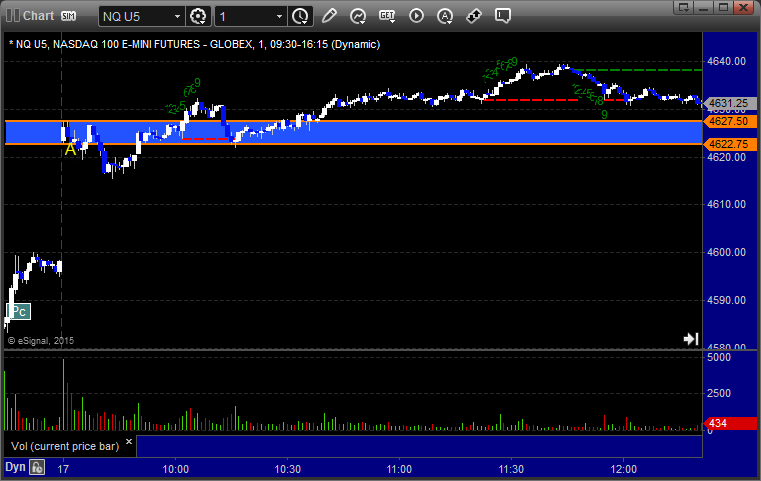Viewport: 761px width, 481px height.
Task: Click the 4631.25 current price label
Action: [x=729, y=103]
